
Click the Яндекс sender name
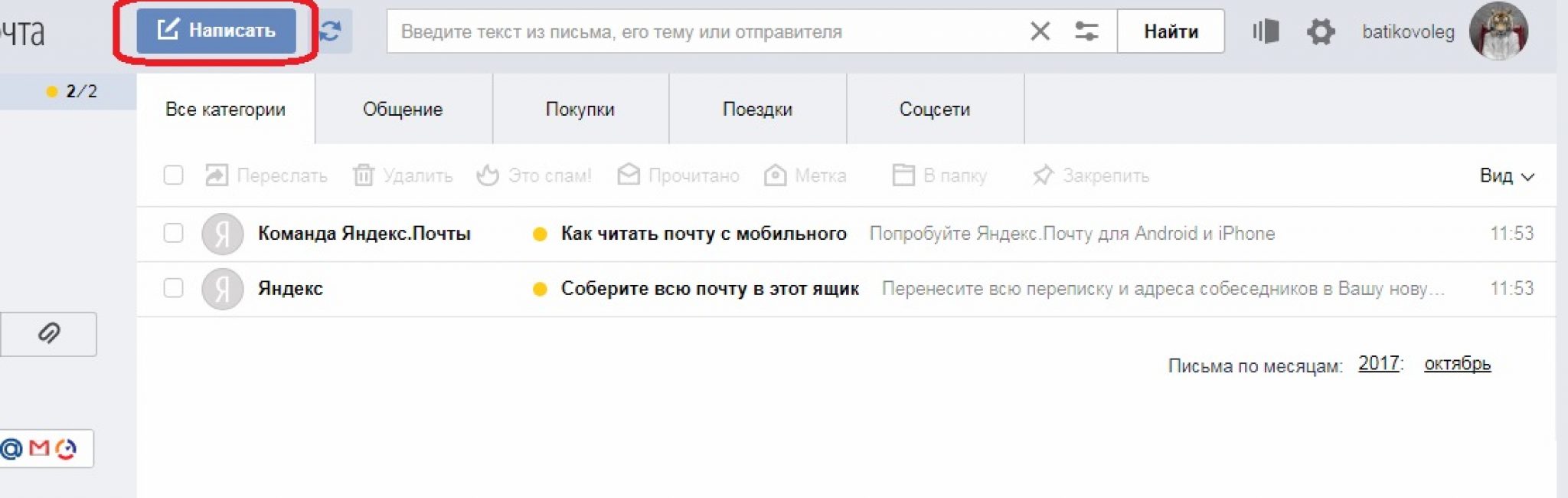click(x=290, y=289)
